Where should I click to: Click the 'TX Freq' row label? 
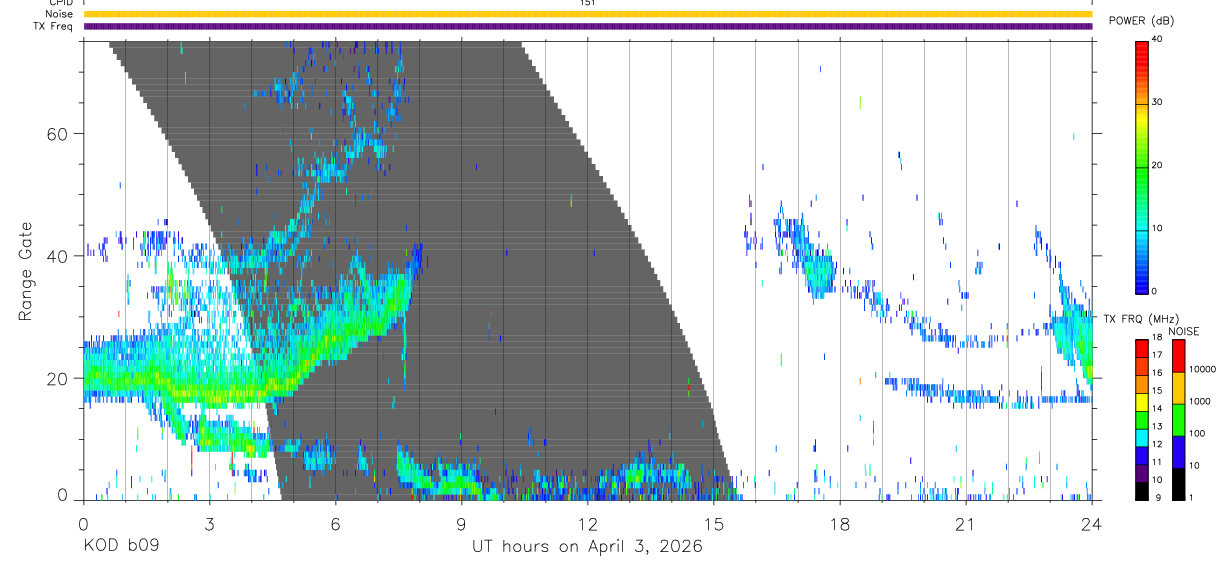tap(54, 26)
